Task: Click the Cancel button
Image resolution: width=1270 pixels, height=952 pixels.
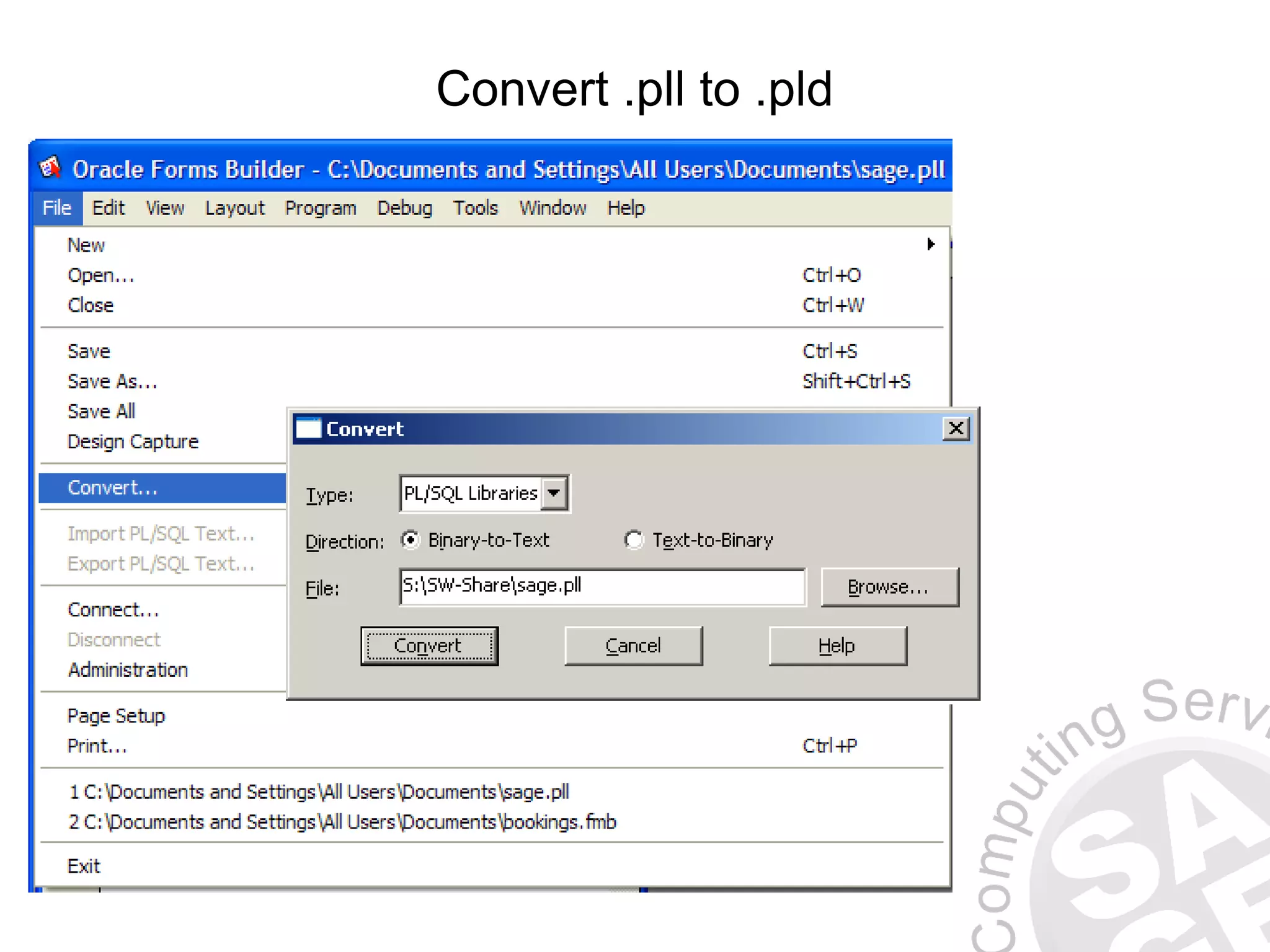Action: click(x=633, y=646)
